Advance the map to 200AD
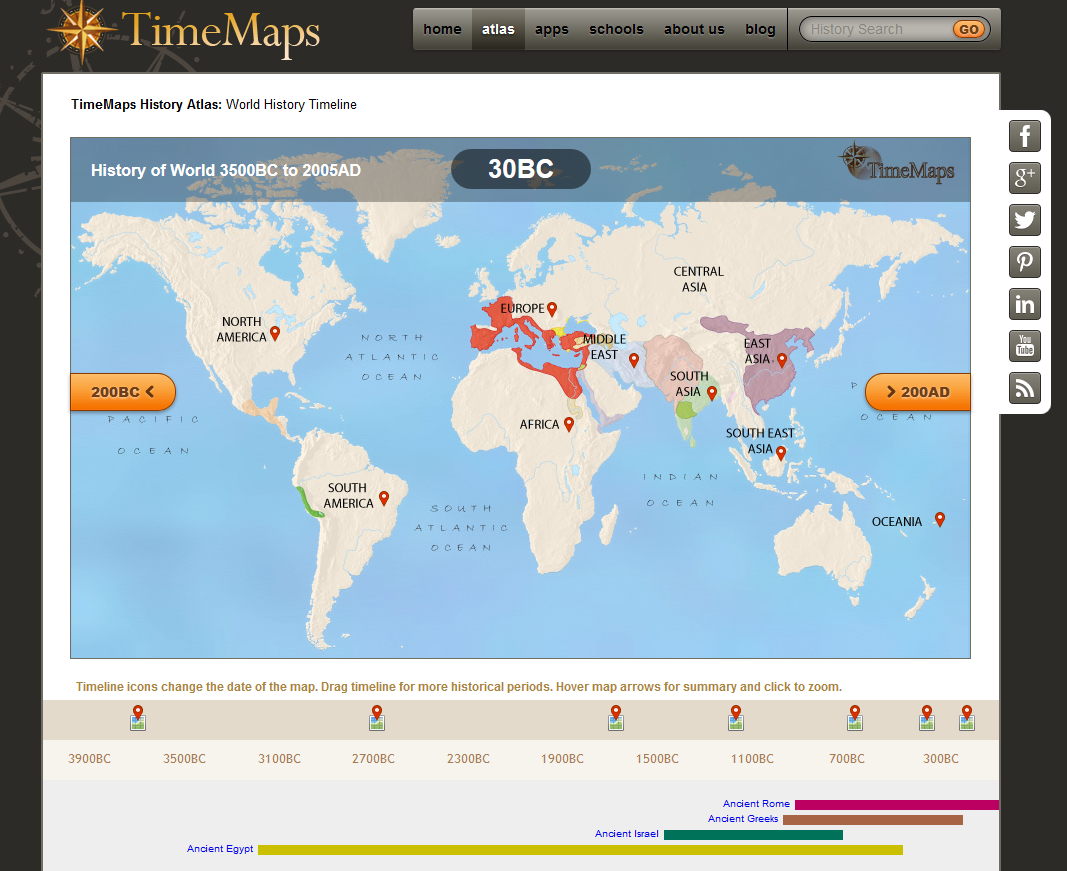Image resolution: width=1067 pixels, height=871 pixels. (x=917, y=392)
